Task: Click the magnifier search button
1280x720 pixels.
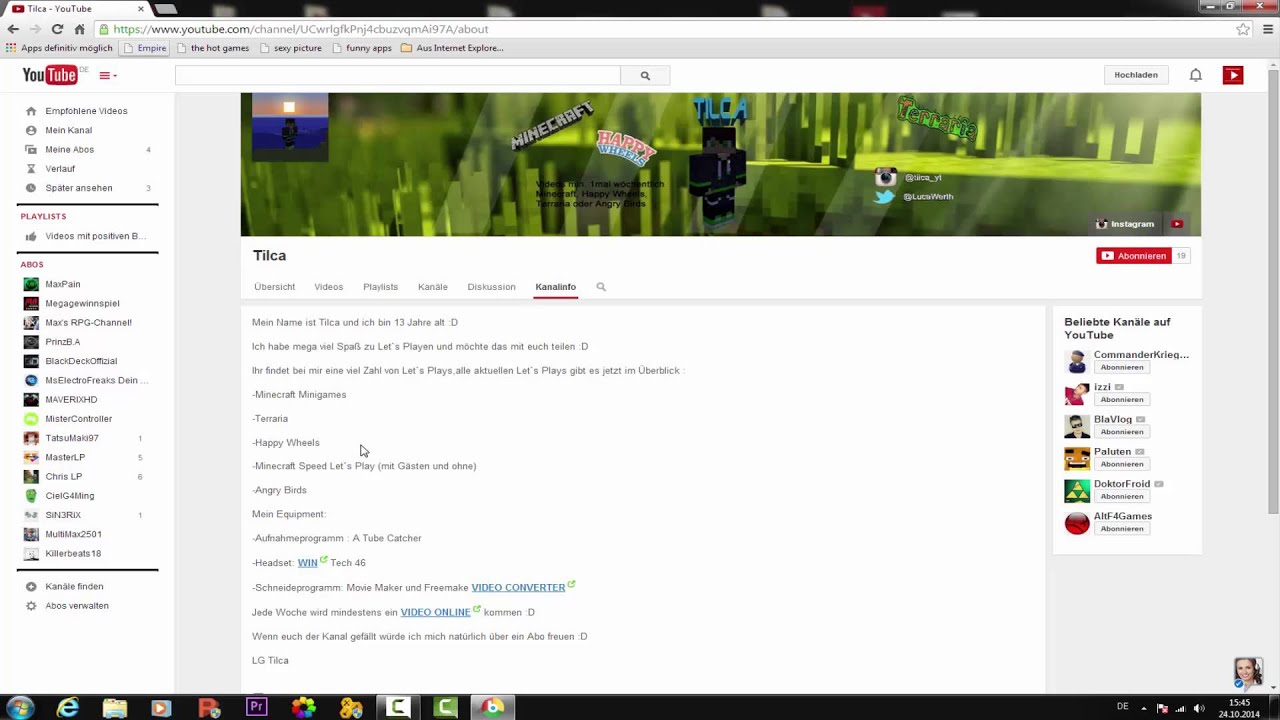Action: point(645,75)
